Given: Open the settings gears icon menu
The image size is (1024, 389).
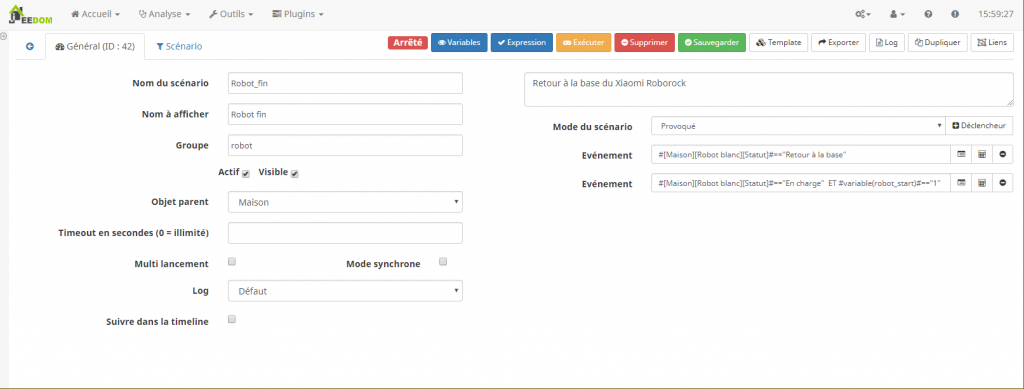Looking at the screenshot, I should (863, 14).
